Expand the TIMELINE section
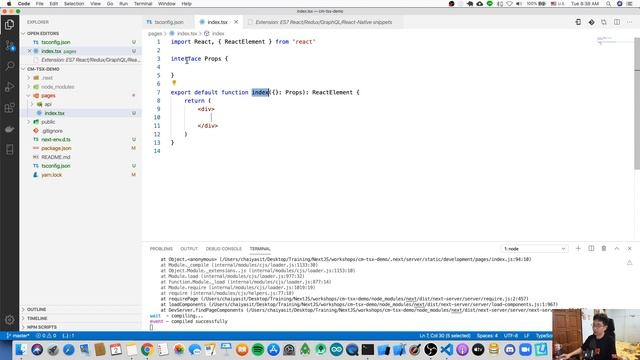The height and width of the screenshot is (360, 640). pos(37,318)
